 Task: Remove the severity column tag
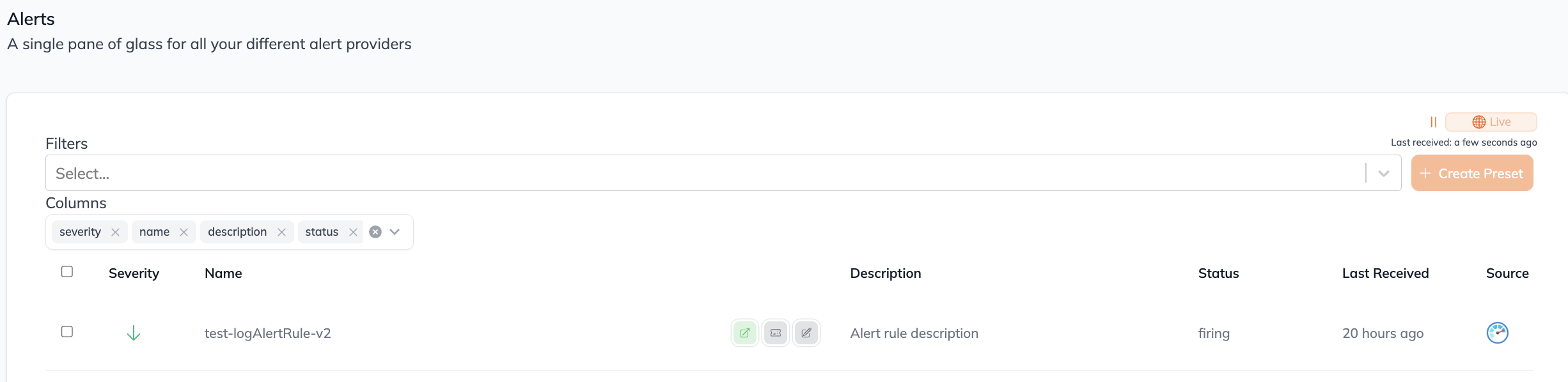115,232
